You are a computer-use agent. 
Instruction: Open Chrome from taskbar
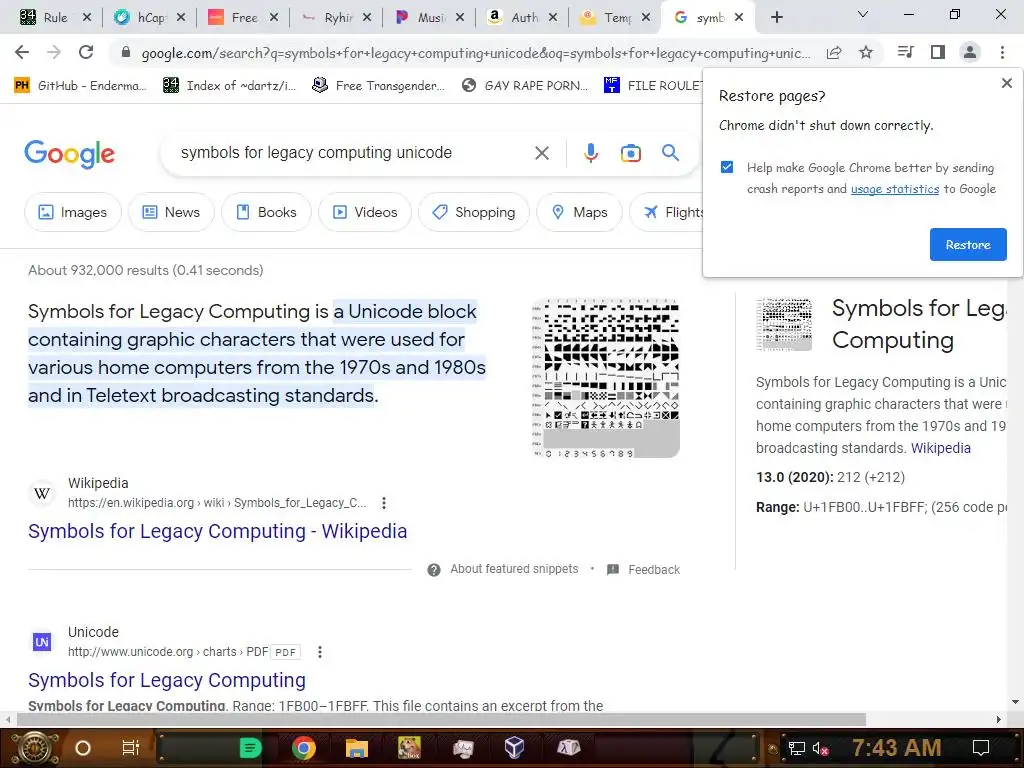(304, 748)
